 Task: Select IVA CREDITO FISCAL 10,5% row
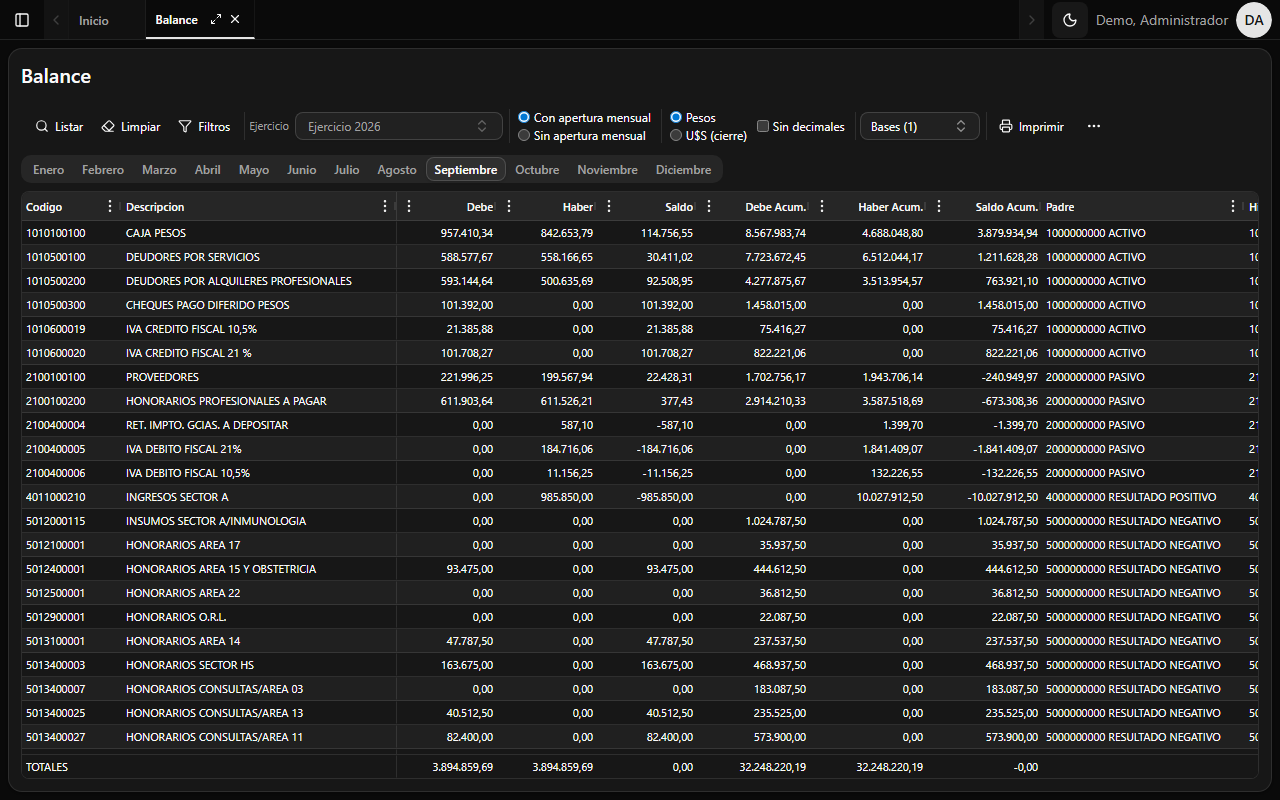point(640,329)
